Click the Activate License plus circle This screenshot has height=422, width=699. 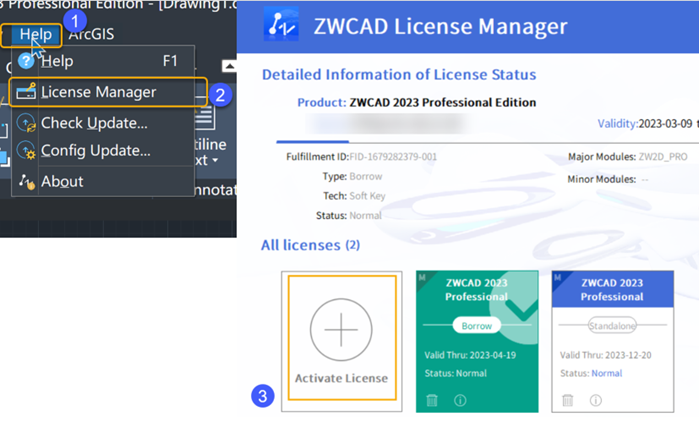point(341,329)
